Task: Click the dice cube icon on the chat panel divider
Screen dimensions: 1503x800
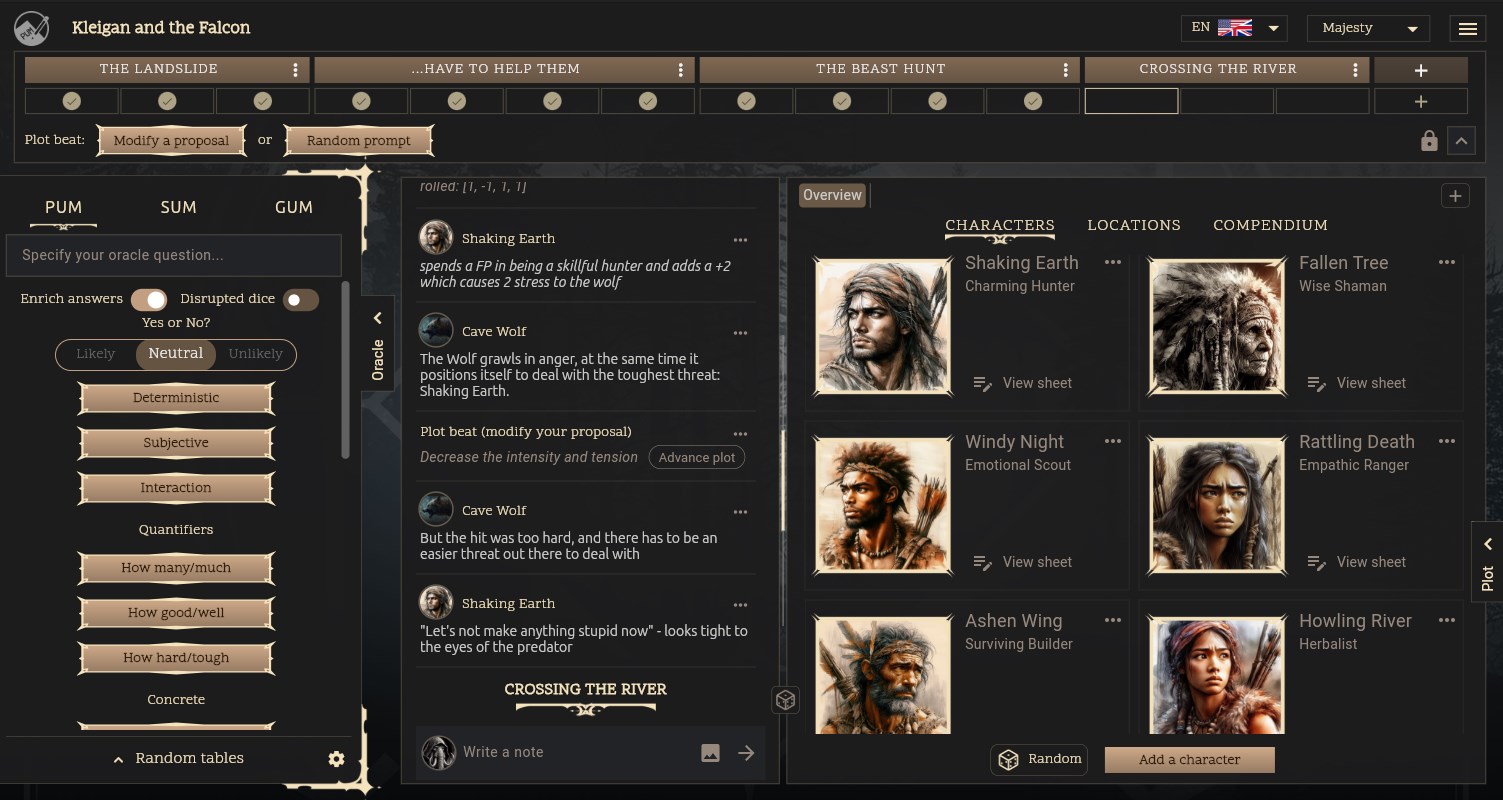Action: point(786,700)
